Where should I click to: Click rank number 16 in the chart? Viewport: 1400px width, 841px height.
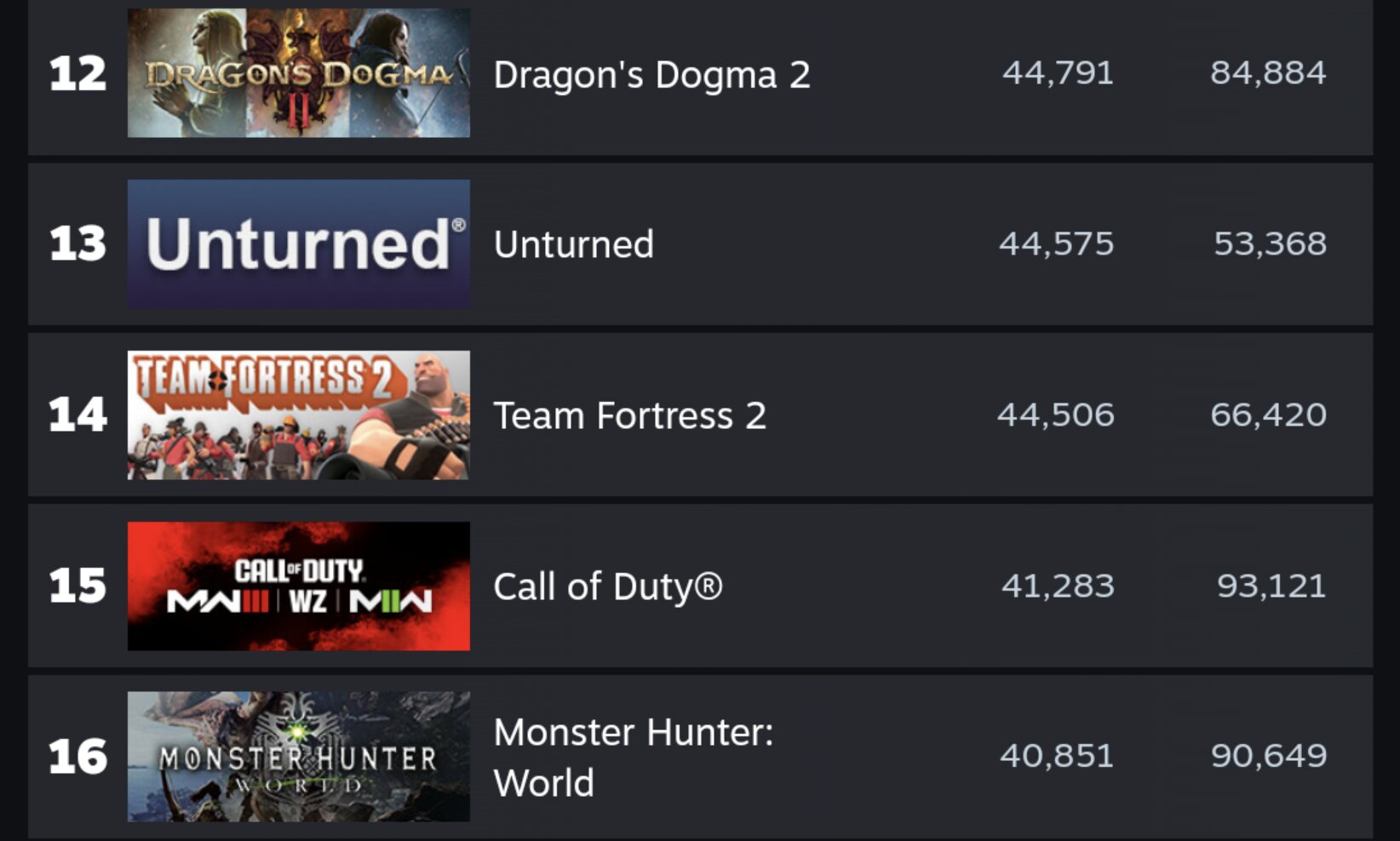[77, 757]
